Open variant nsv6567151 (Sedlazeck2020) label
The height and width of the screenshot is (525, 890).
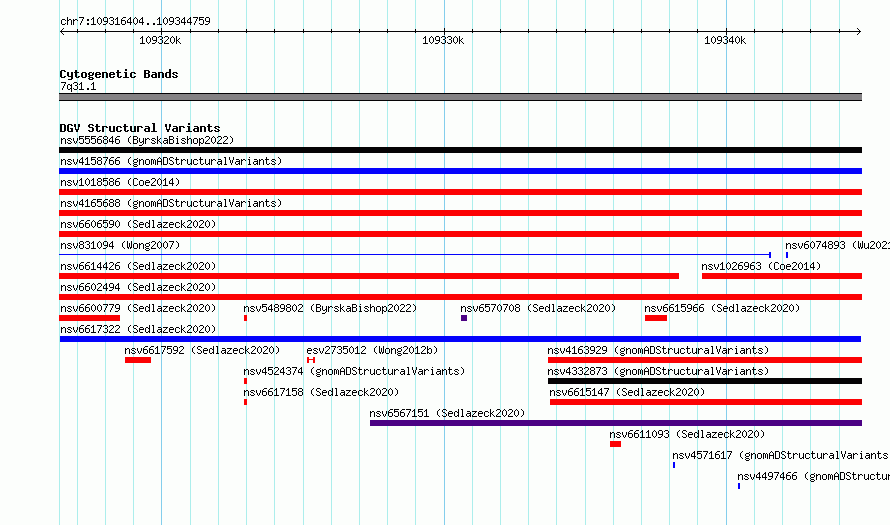pyautogui.click(x=447, y=413)
